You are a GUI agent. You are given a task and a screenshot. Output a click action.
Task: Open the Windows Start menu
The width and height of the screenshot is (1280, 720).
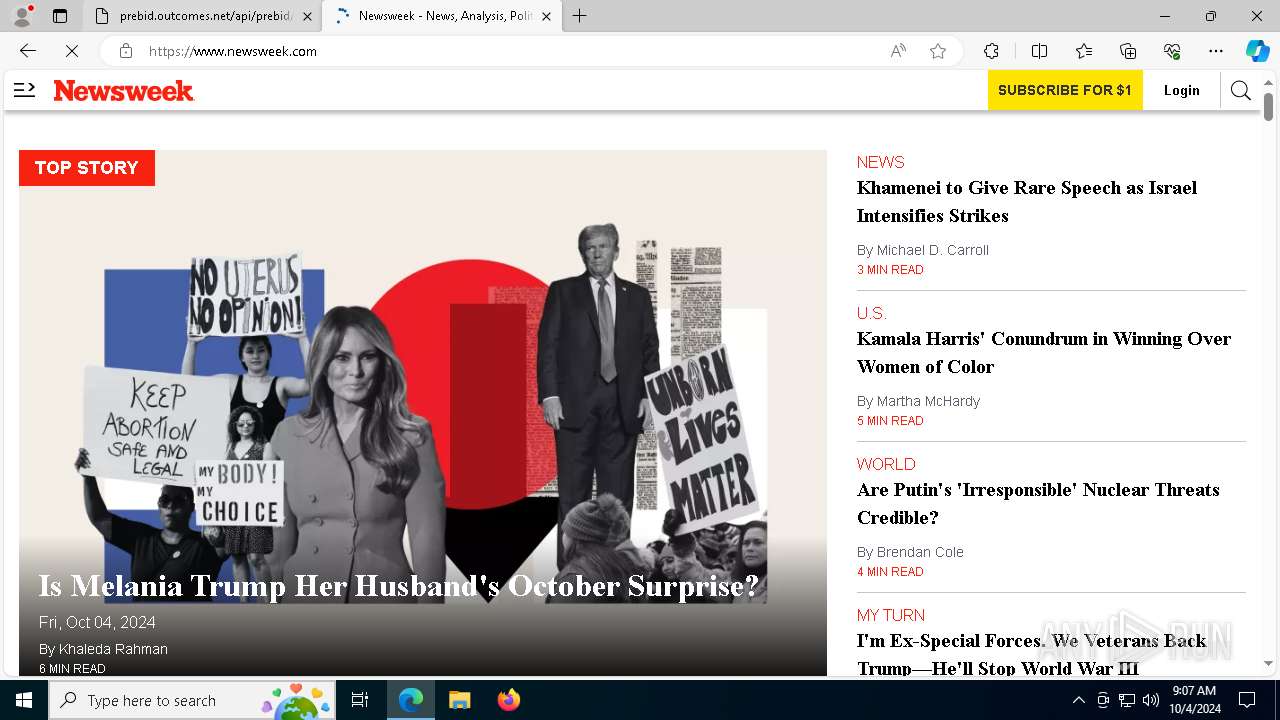pos(24,700)
